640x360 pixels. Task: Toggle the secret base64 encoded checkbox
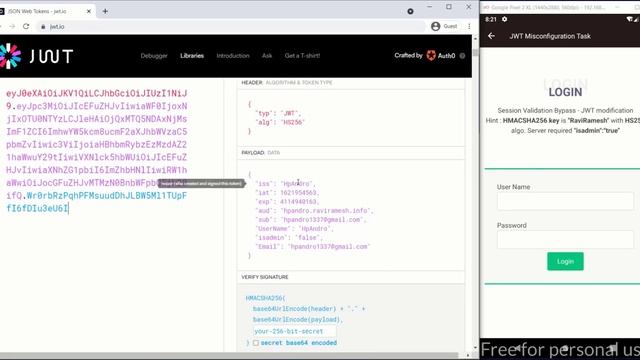pyautogui.click(x=256, y=343)
